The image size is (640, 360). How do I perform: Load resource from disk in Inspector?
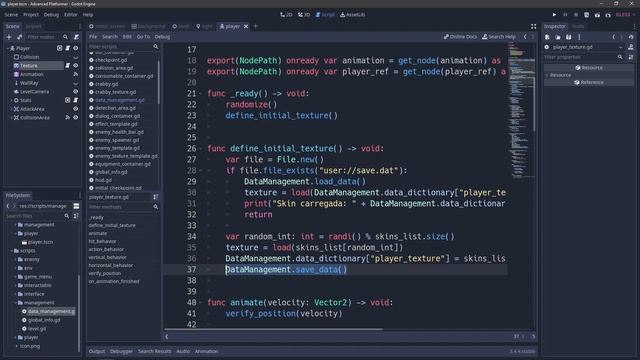click(x=558, y=37)
